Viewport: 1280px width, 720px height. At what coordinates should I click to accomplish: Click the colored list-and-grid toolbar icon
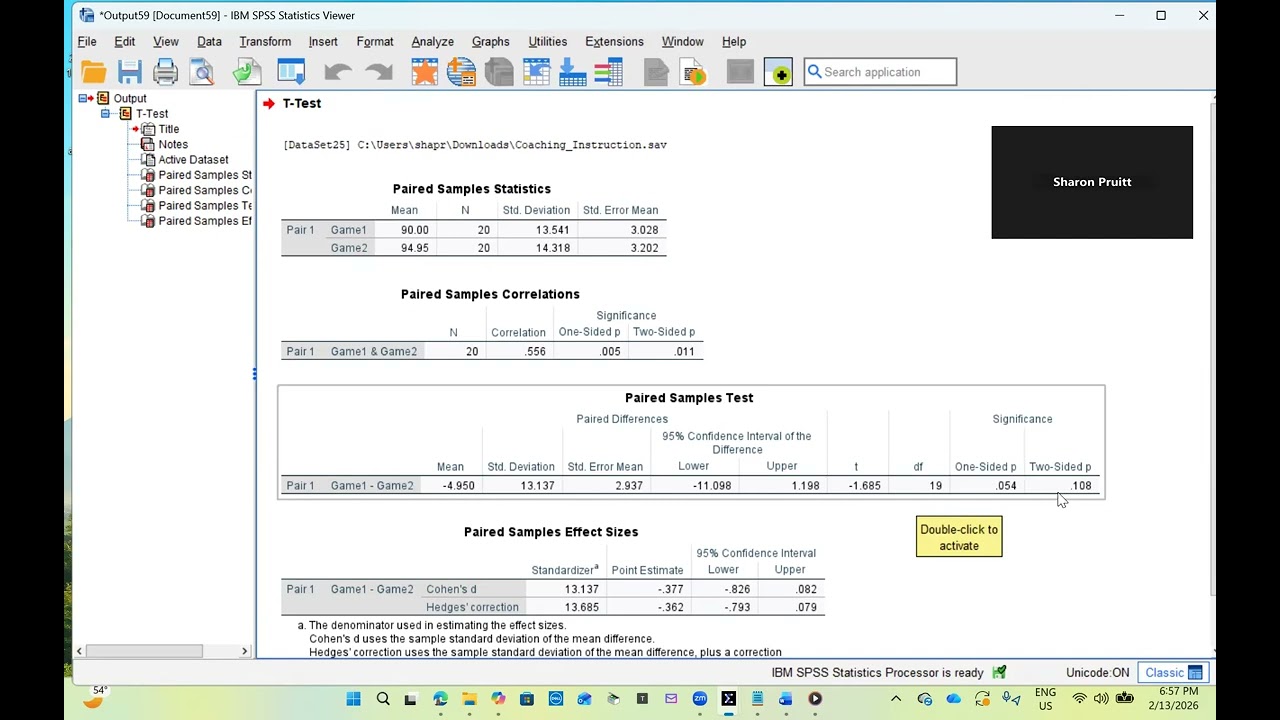coord(609,72)
